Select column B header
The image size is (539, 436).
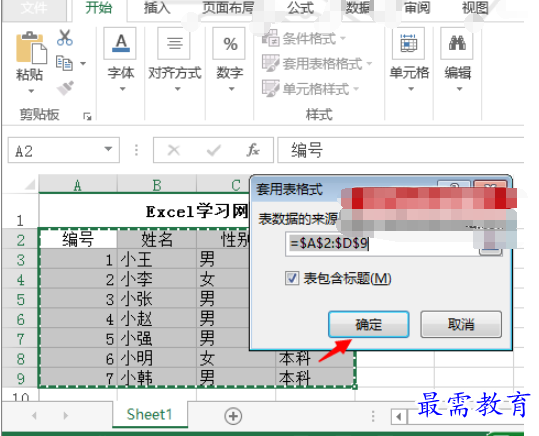click(x=157, y=185)
